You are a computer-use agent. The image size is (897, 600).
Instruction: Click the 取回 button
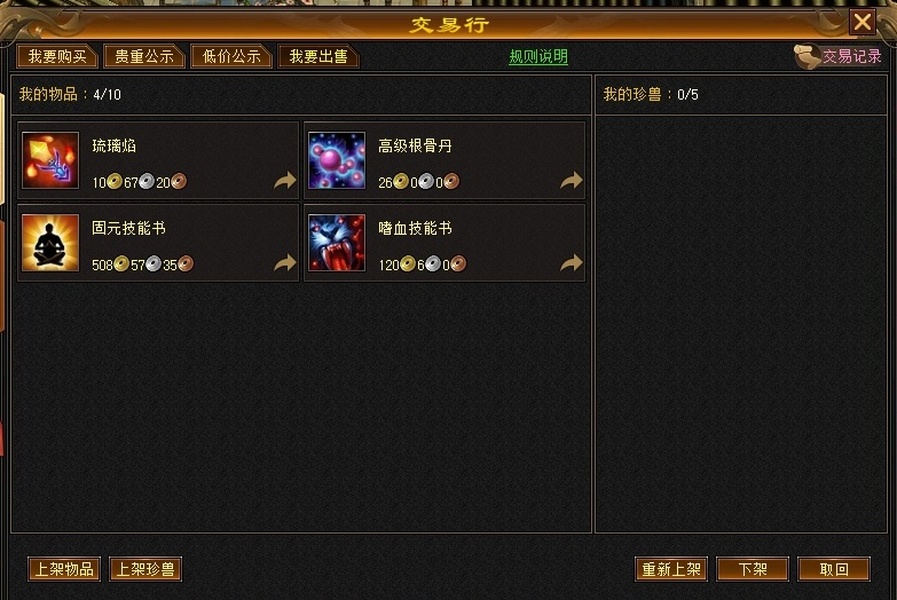pyautogui.click(x=834, y=569)
